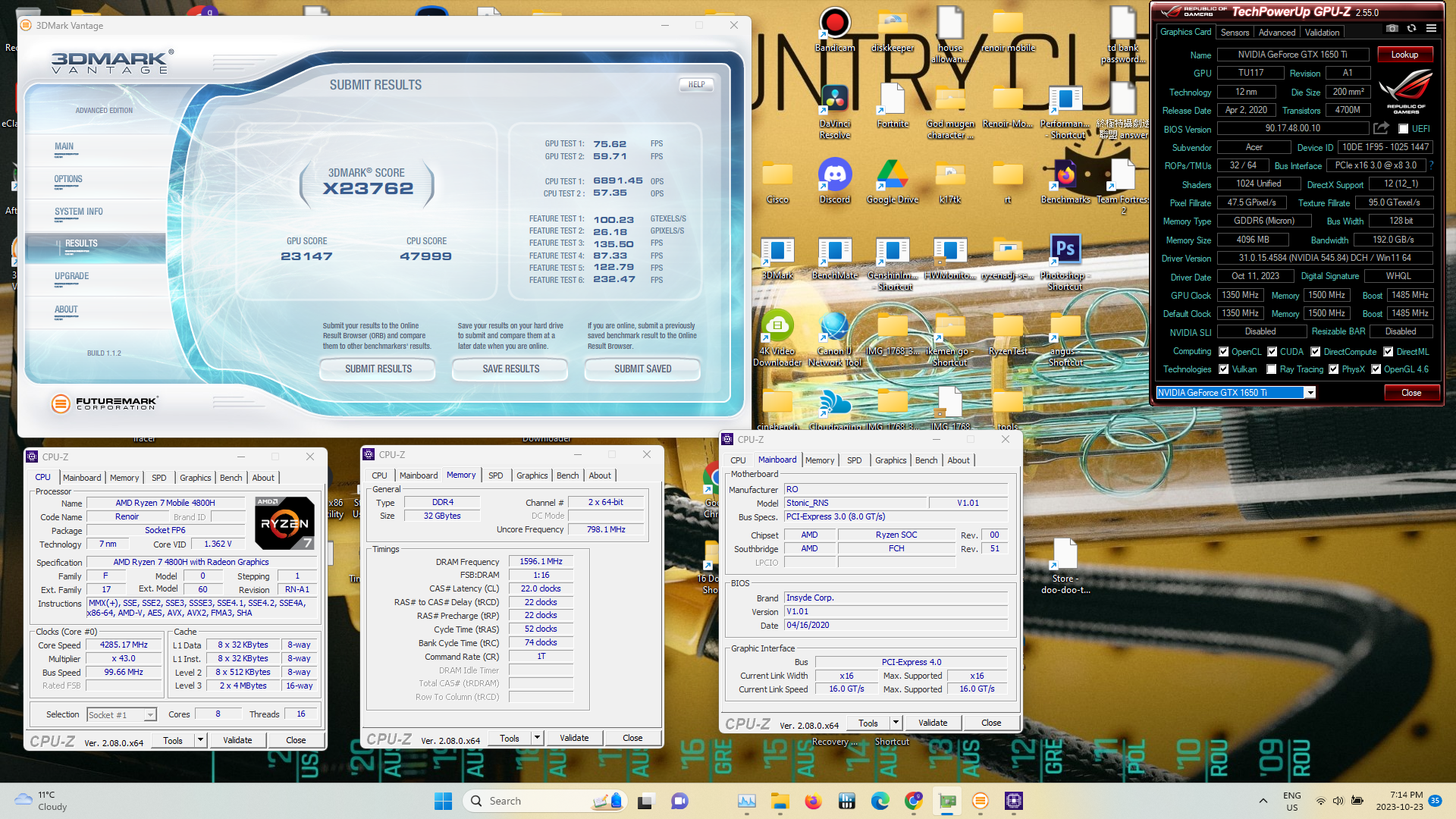Click the HELP button in 3DMark Vantage
The image size is (1456, 819).
click(696, 85)
